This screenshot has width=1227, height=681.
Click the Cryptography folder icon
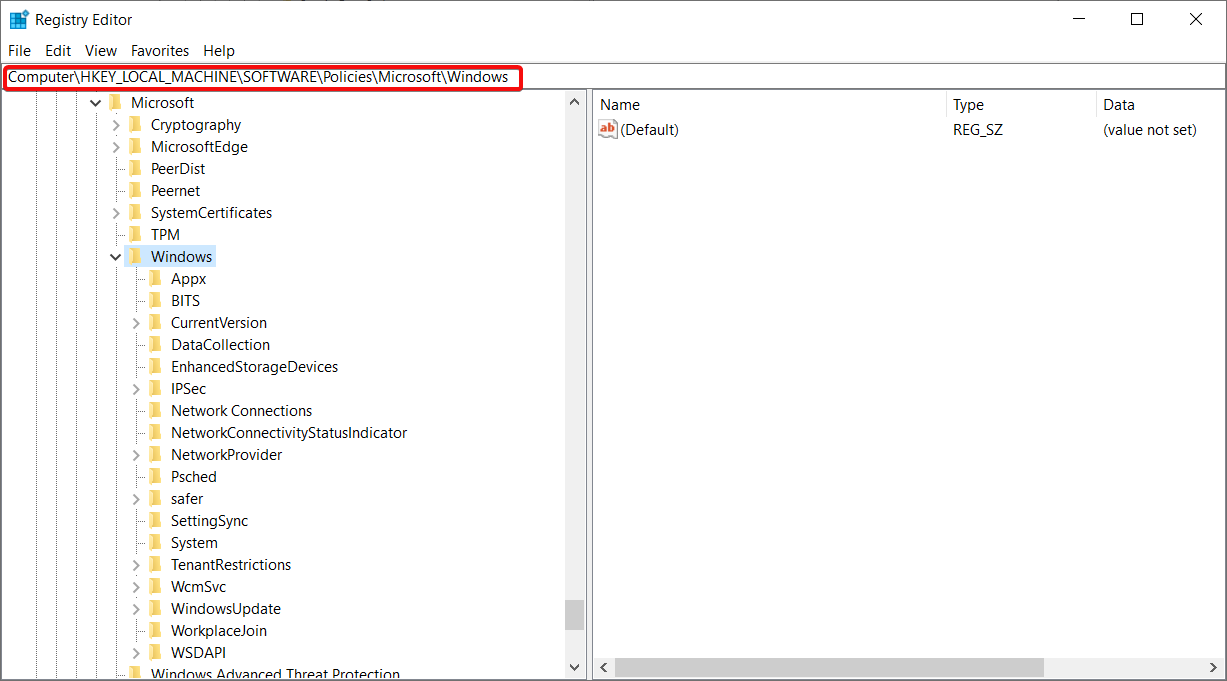click(x=135, y=124)
